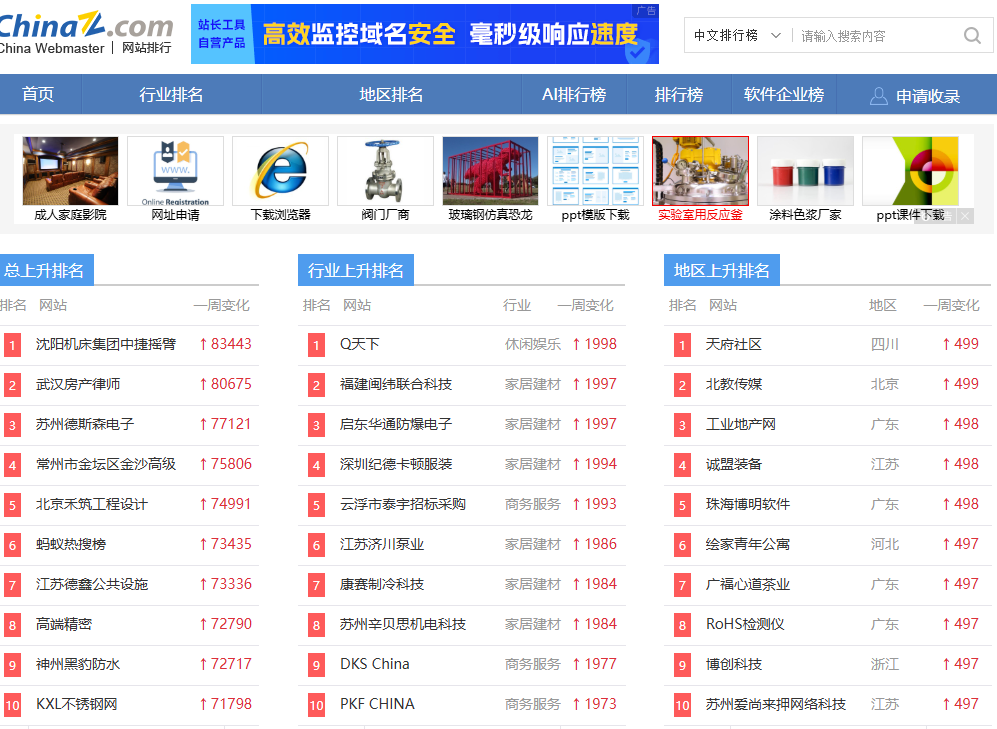Select the 地区上升排名 tab header

722,270
